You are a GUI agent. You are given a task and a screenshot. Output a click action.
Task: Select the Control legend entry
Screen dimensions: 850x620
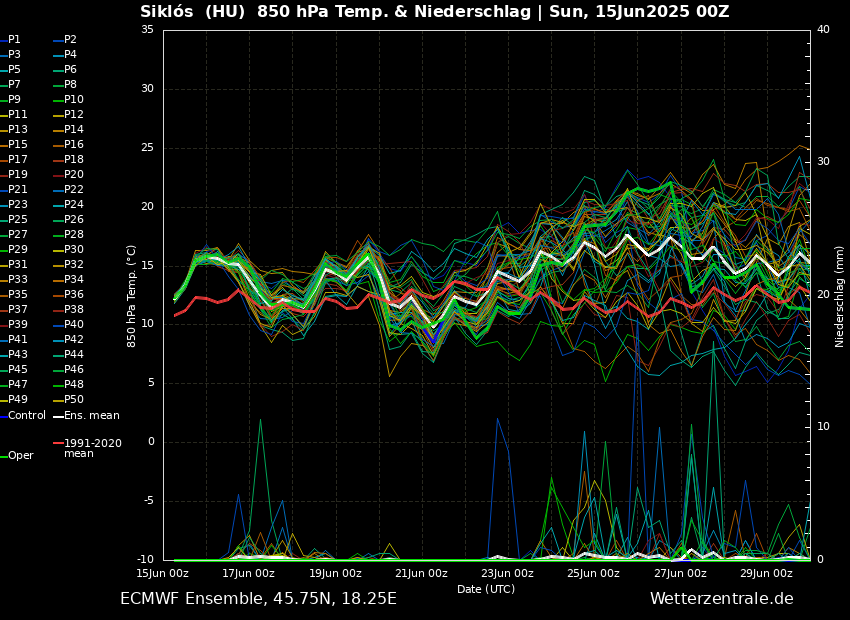pyautogui.click(x=26, y=415)
